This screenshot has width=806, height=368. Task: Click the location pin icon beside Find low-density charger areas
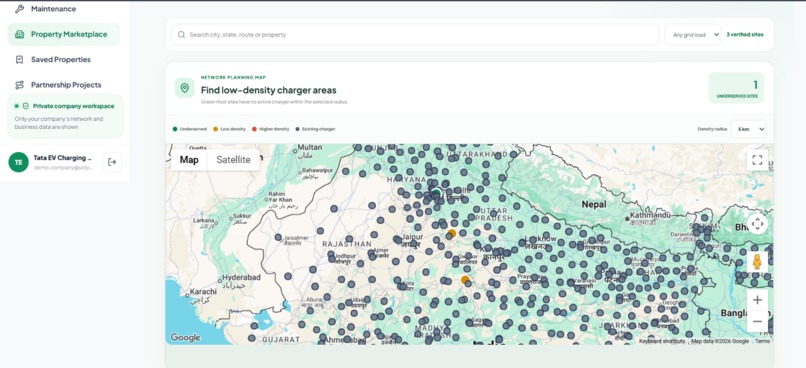point(185,88)
